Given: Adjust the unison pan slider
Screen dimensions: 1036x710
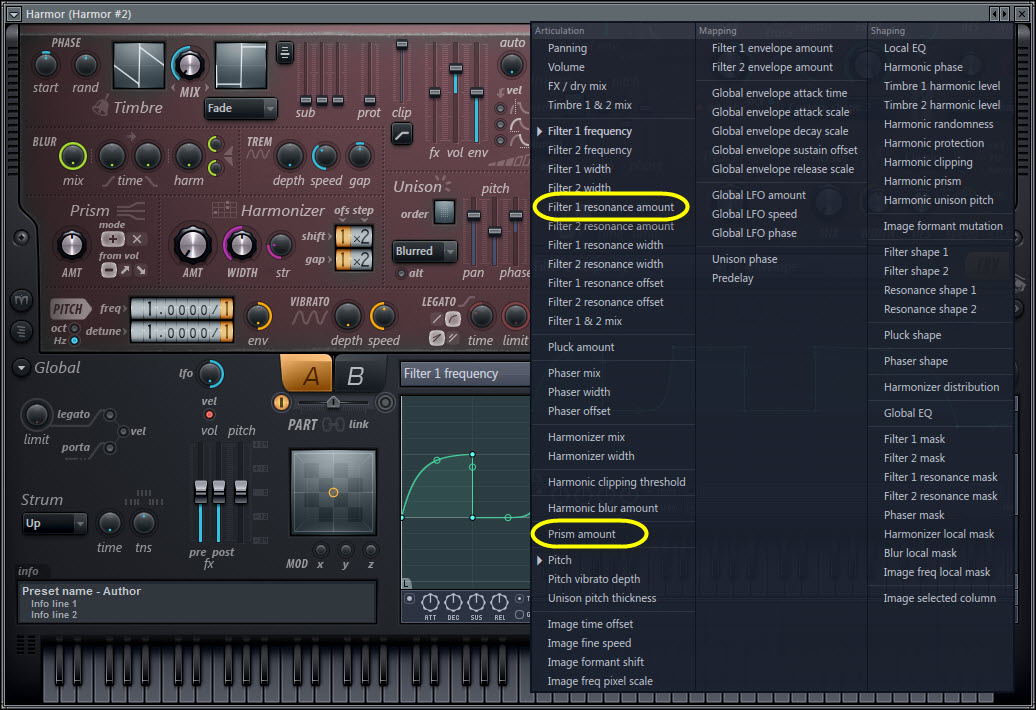Looking at the screenshot, I should tap(474, 216).
